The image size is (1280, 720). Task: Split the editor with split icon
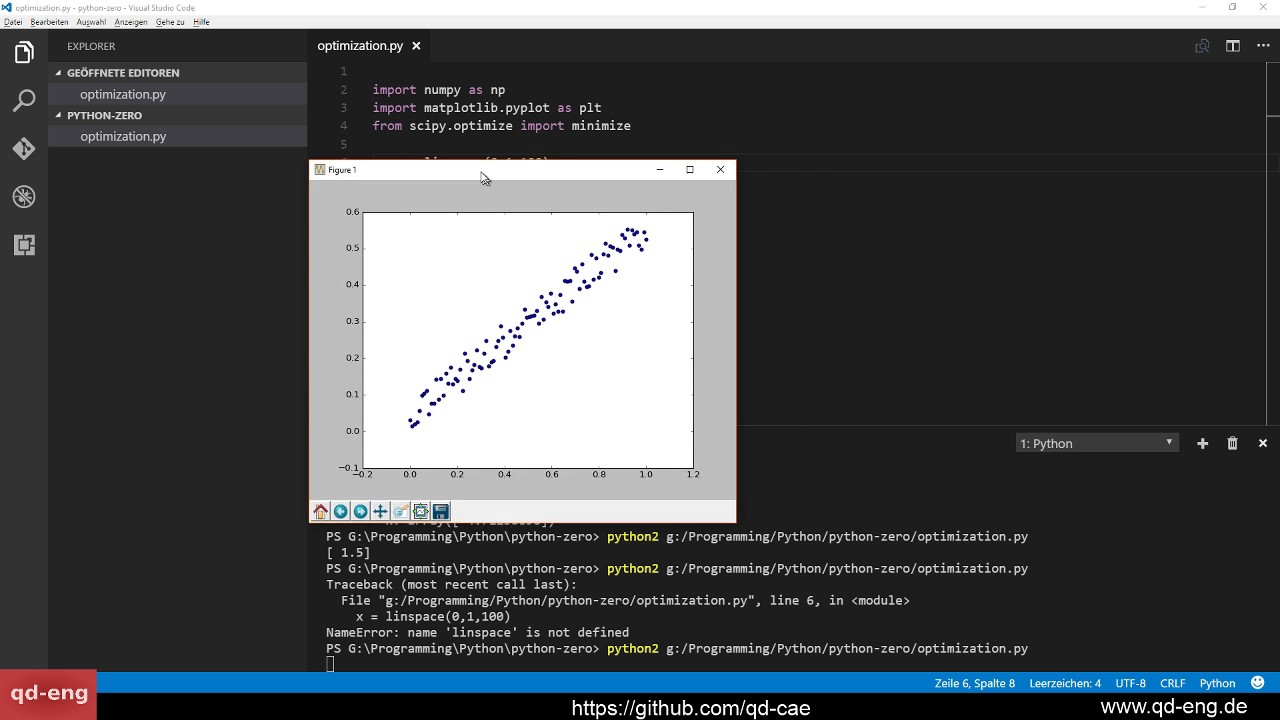(x=1233, y=46)
